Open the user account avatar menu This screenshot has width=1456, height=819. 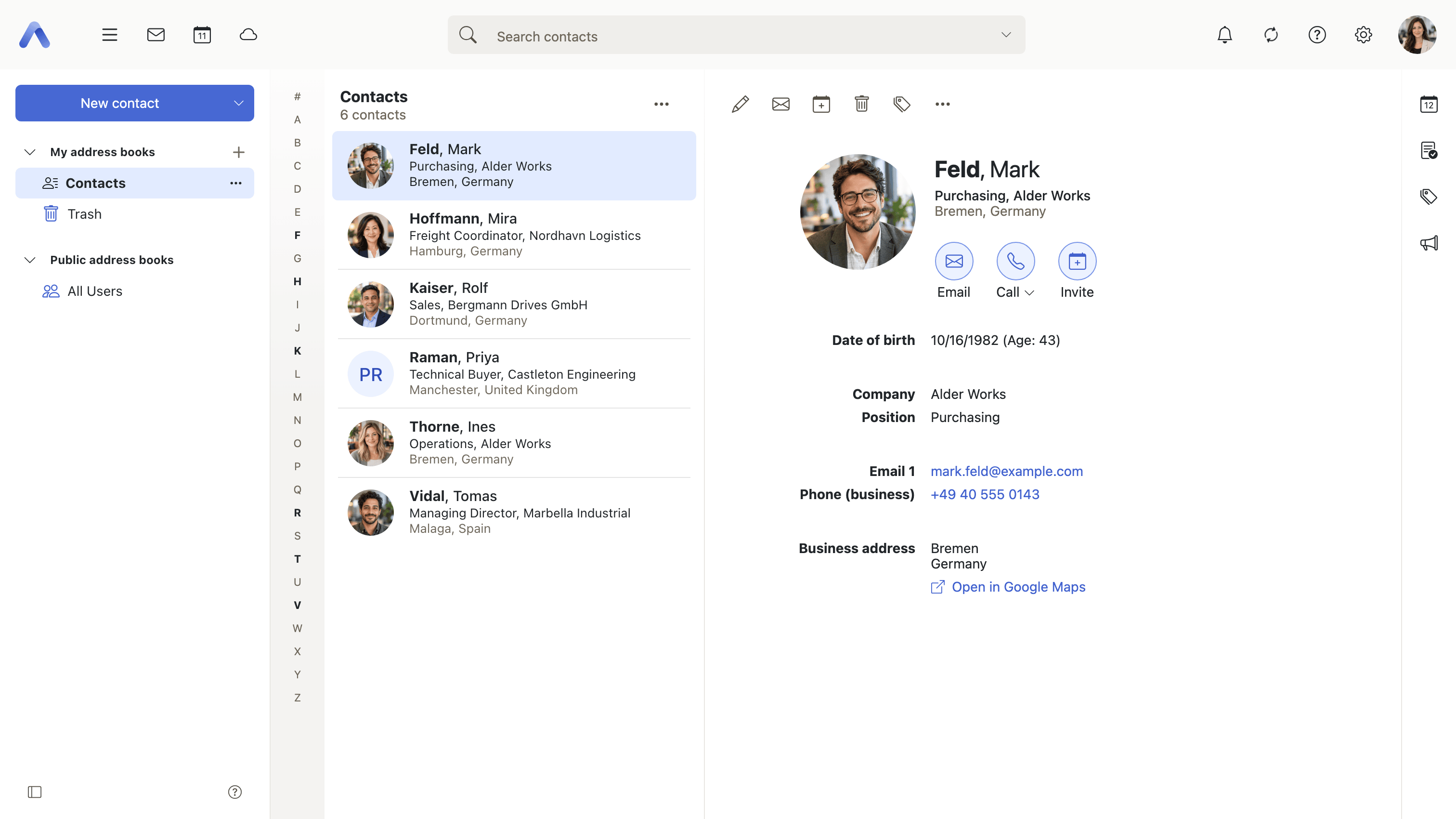(x=1417, y=35)
